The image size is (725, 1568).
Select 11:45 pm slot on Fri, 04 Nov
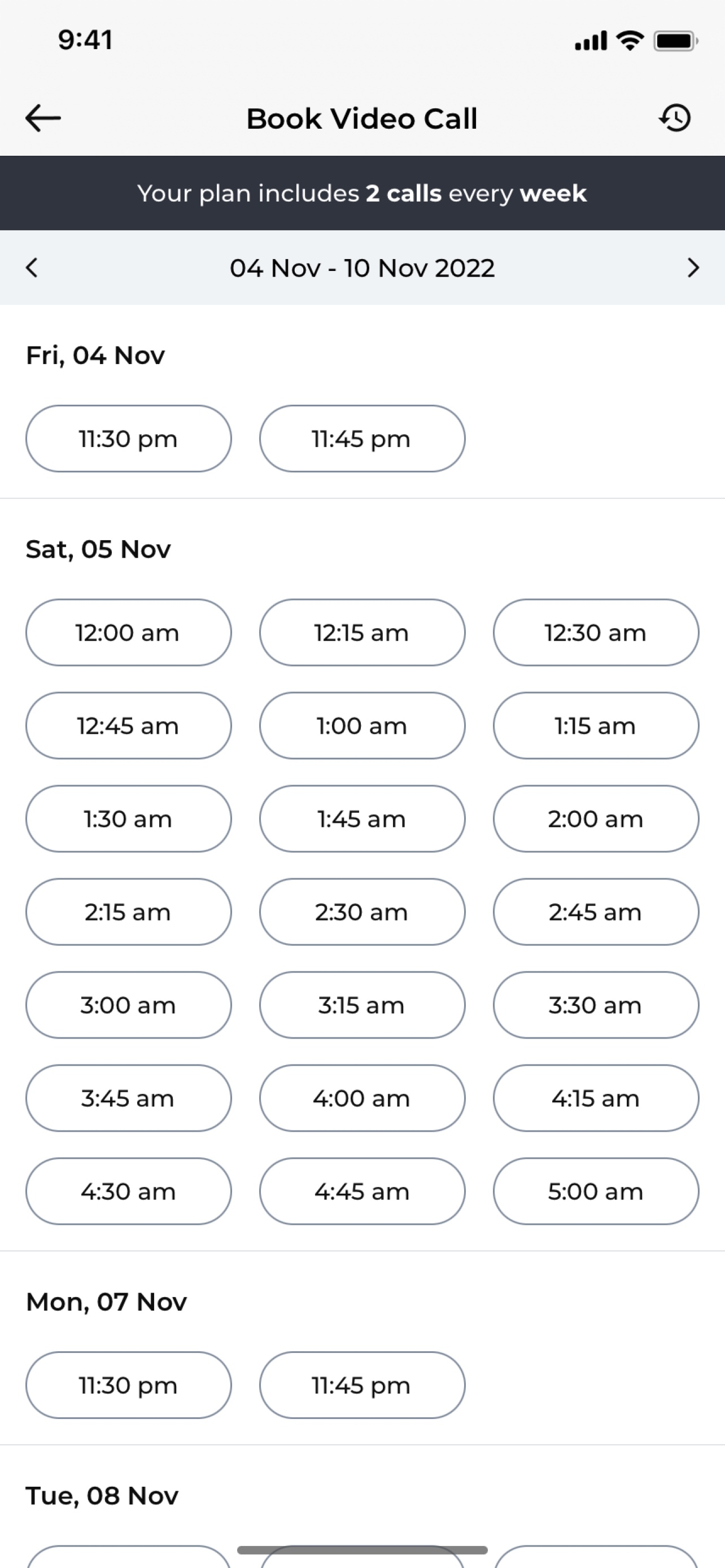tap(362, 439)
